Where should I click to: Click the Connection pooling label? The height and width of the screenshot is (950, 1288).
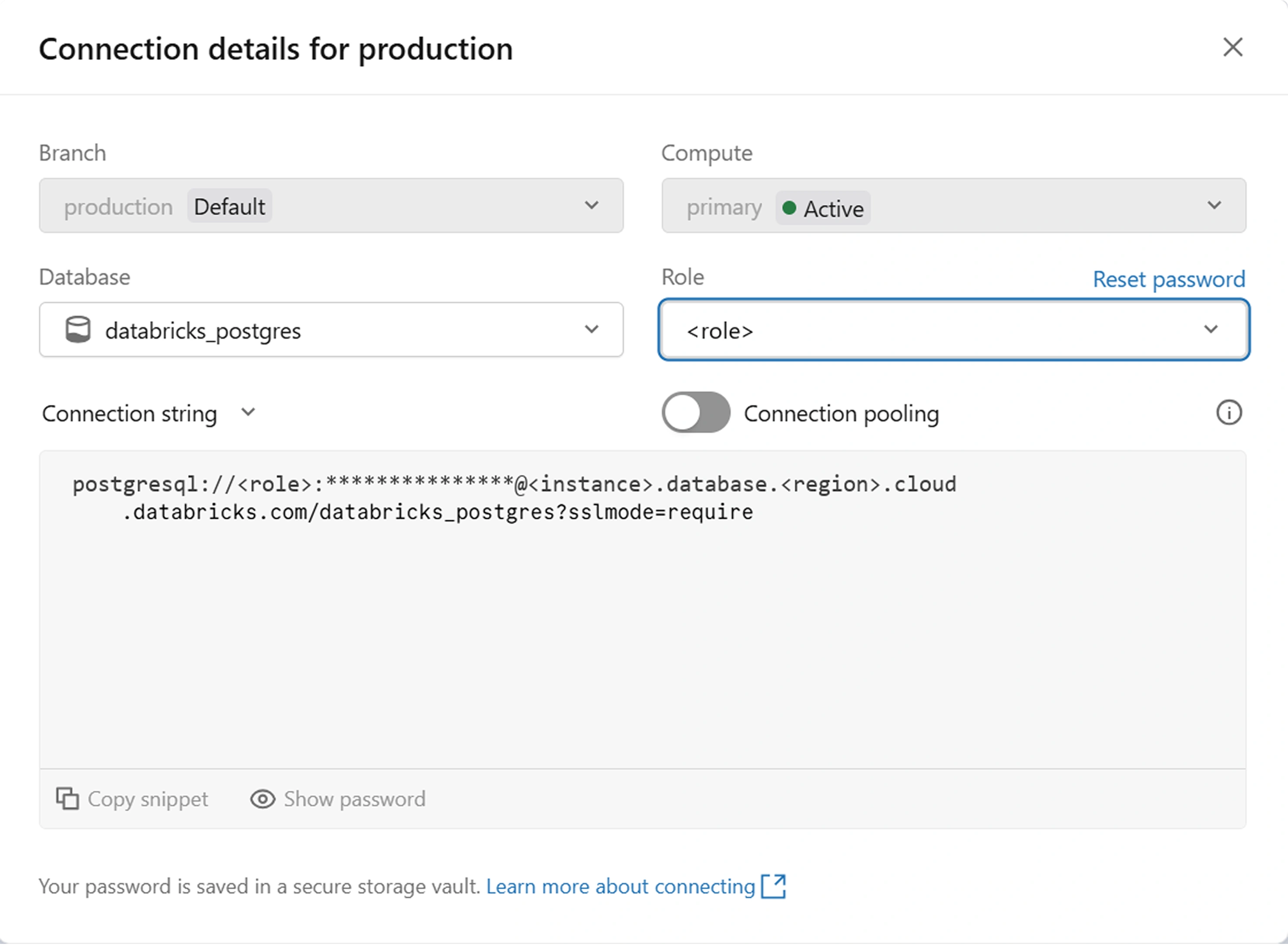click(x=842, y=414)
